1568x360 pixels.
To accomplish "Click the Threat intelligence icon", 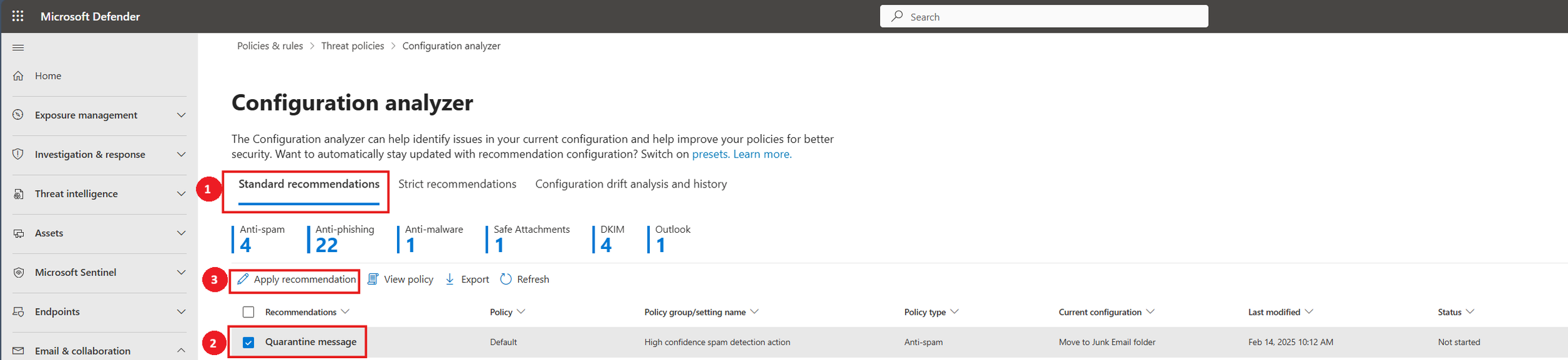I will [18, 194].
